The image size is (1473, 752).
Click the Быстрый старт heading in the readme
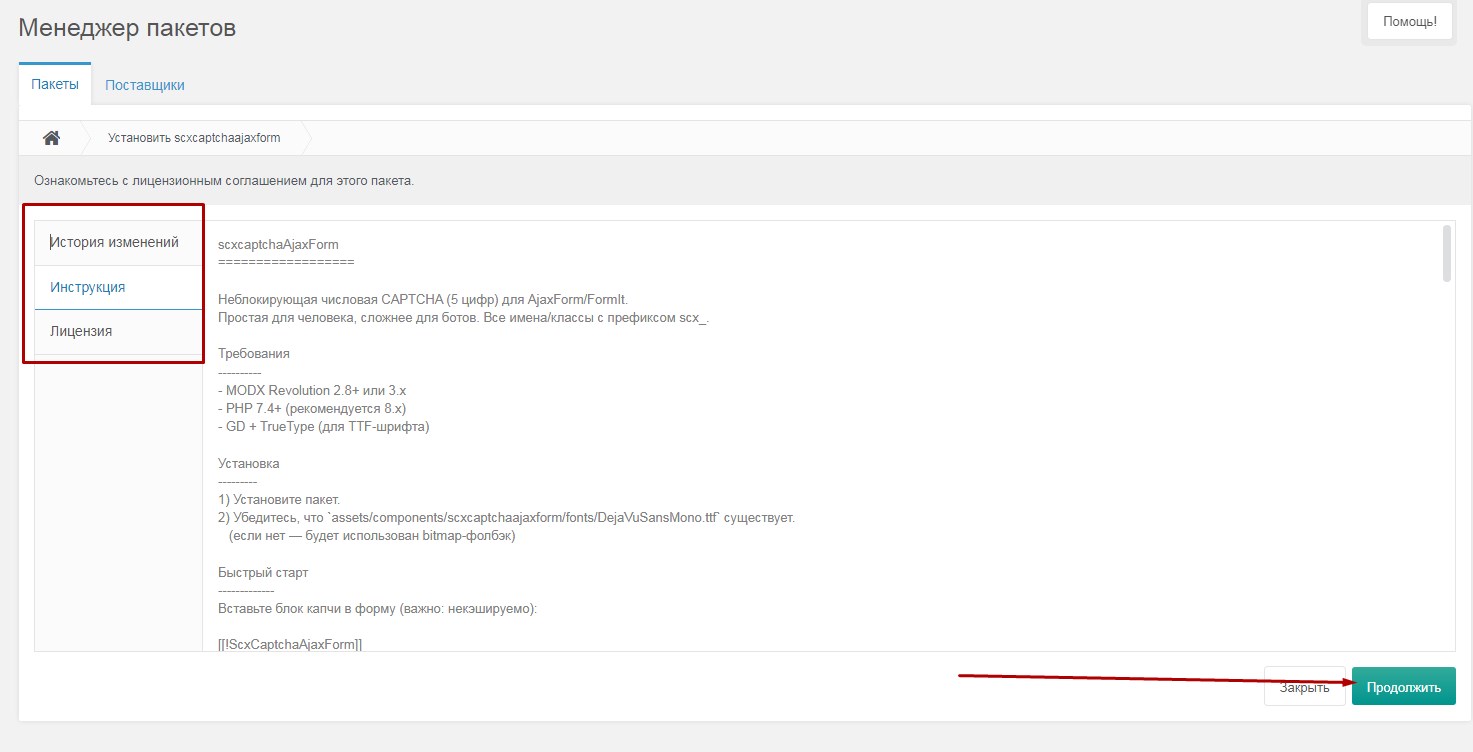(x=263, y=573)
